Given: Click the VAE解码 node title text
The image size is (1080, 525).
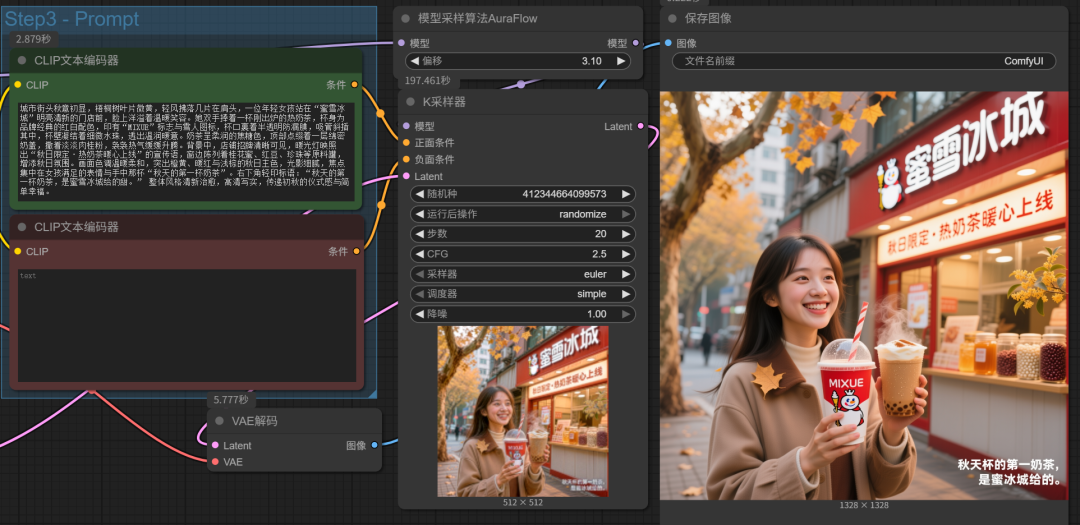Looking at the screenshot, I should (x=254, y=421).
